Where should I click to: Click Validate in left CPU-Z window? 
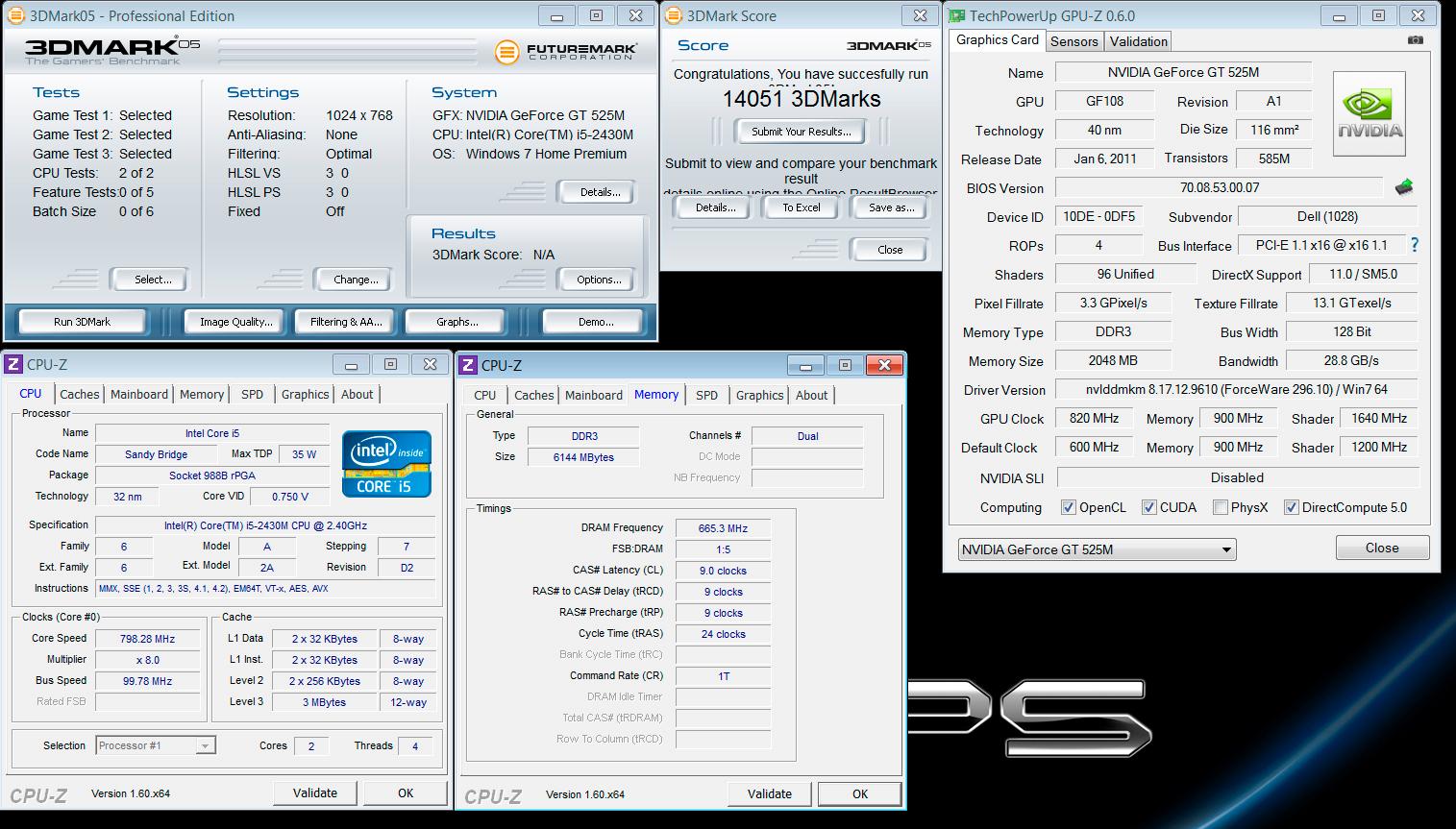click(x=315, y=792)
